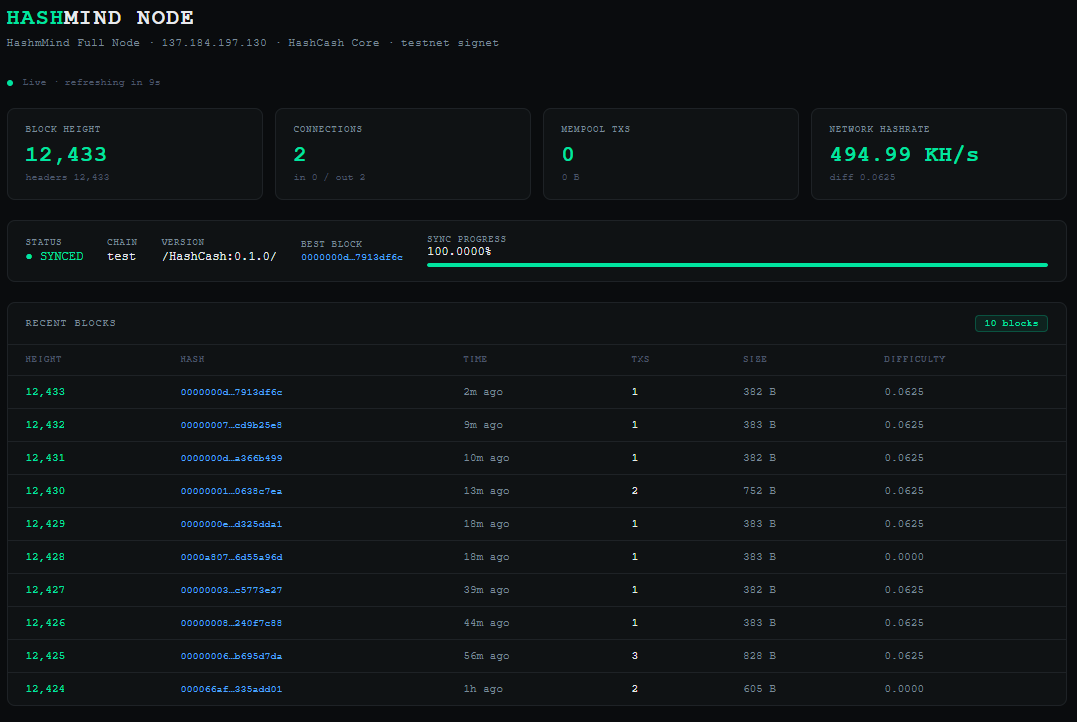Select block height 12,430 in table
The width and height of the screenshot is (1077, 722).
click(45, 491)
